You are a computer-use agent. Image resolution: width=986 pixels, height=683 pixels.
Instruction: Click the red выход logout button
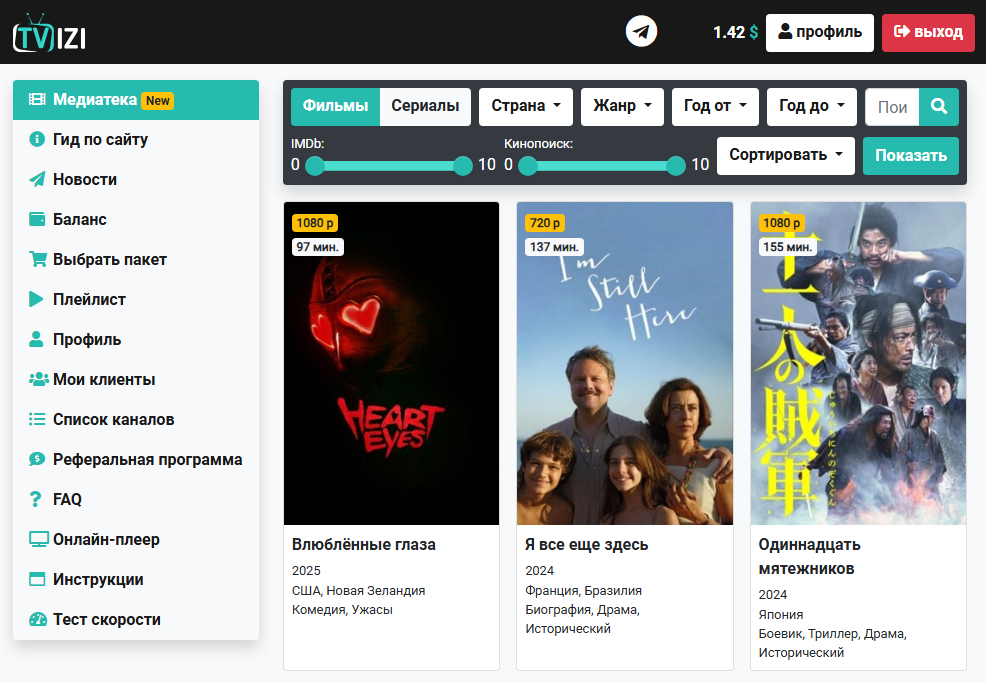point(928,33)
